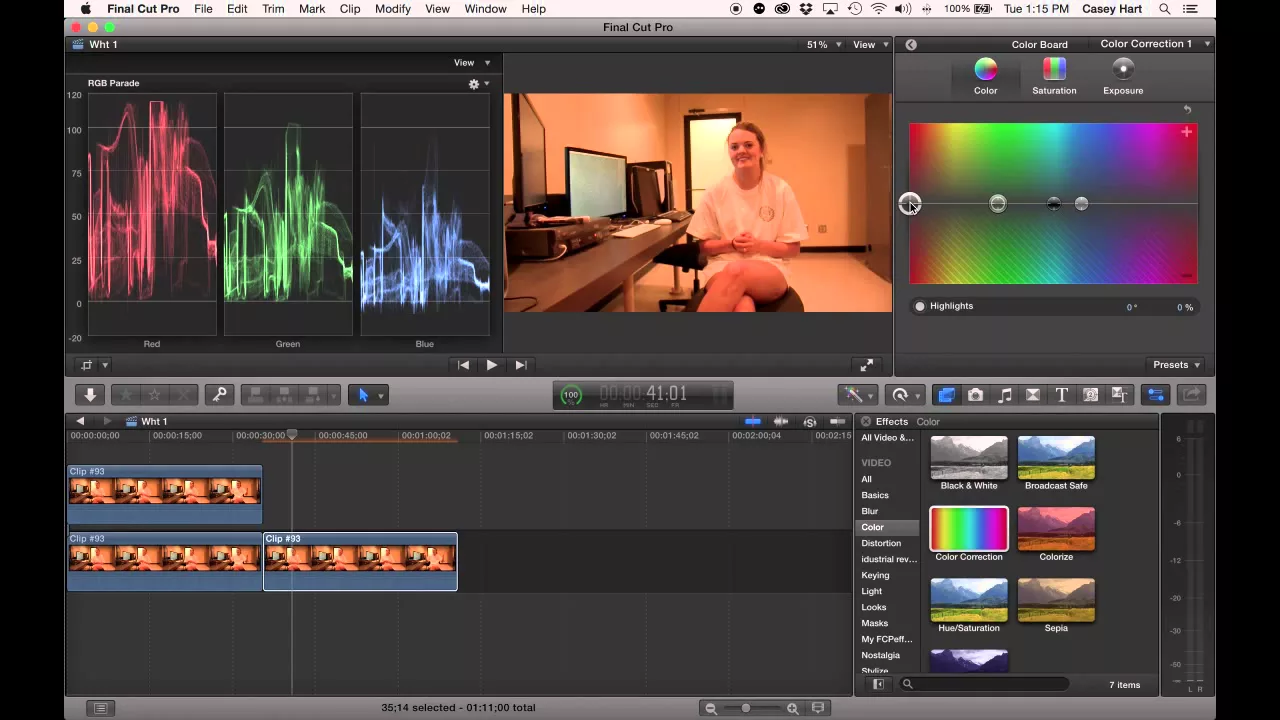The image size is (1280, 720).
Task: Open the Retime speed menu
Action: click(905, 395)
